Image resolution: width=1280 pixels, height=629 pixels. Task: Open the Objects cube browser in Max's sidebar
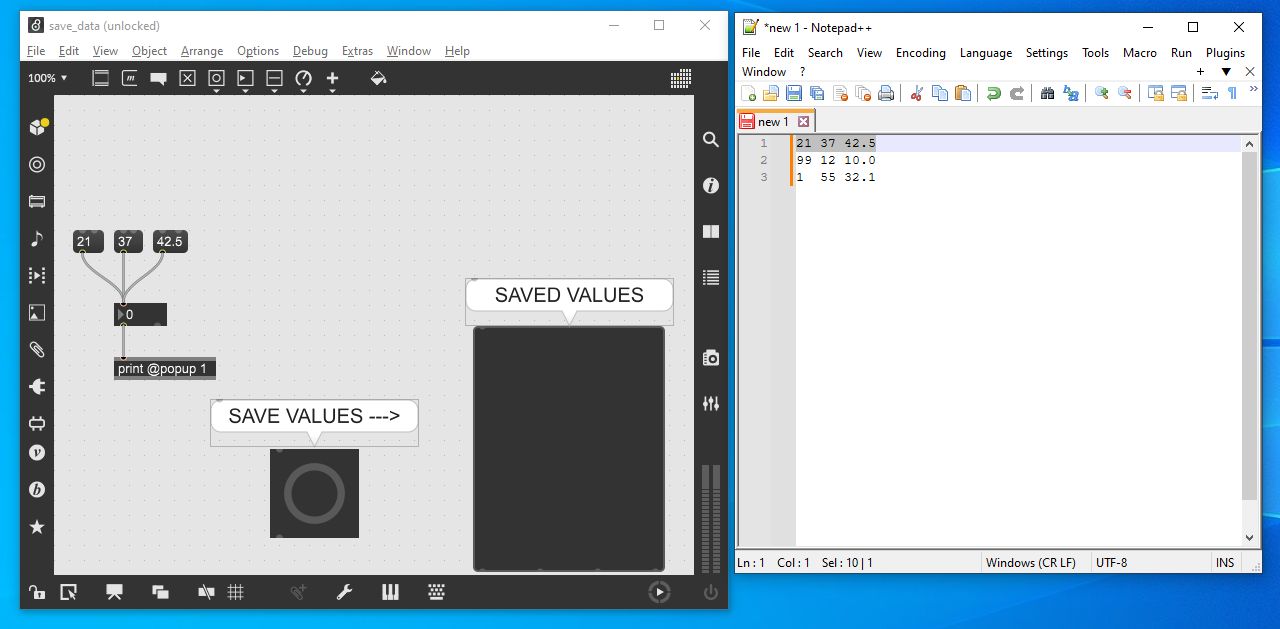pos(37,127)
